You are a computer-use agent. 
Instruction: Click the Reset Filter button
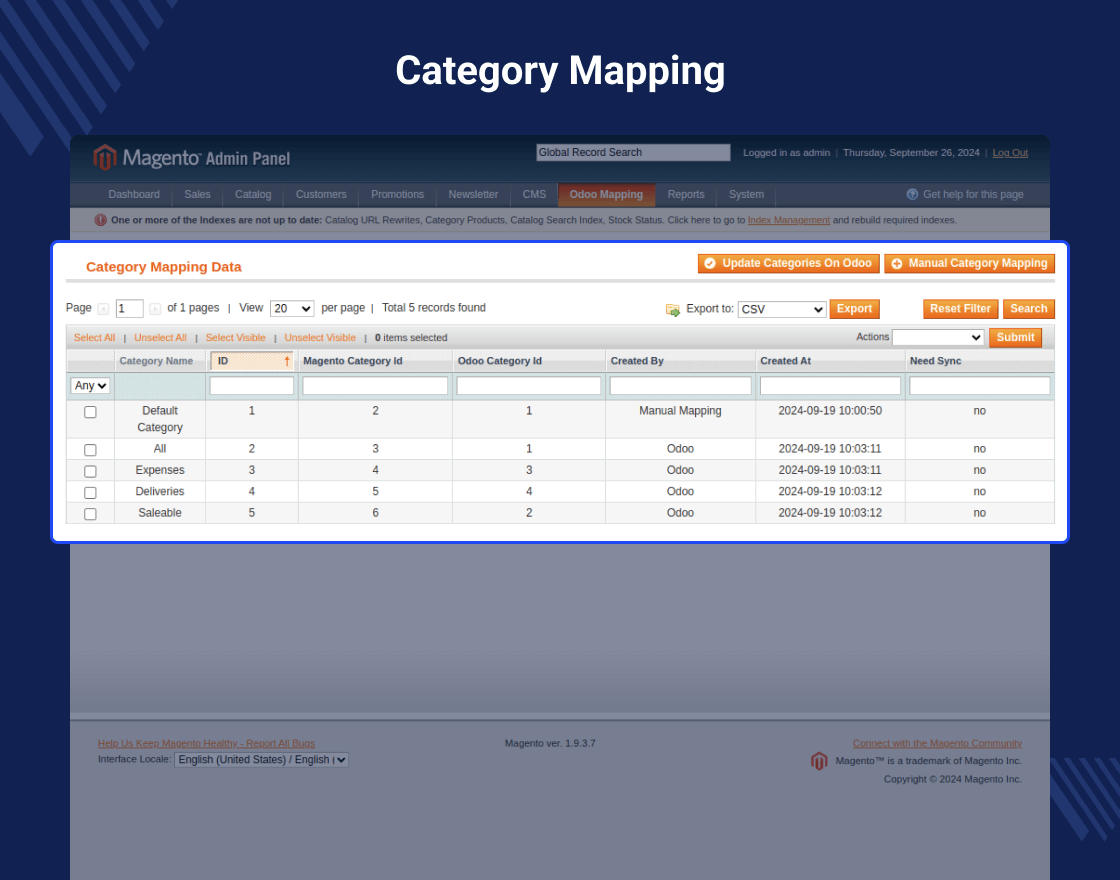point(961,309)
